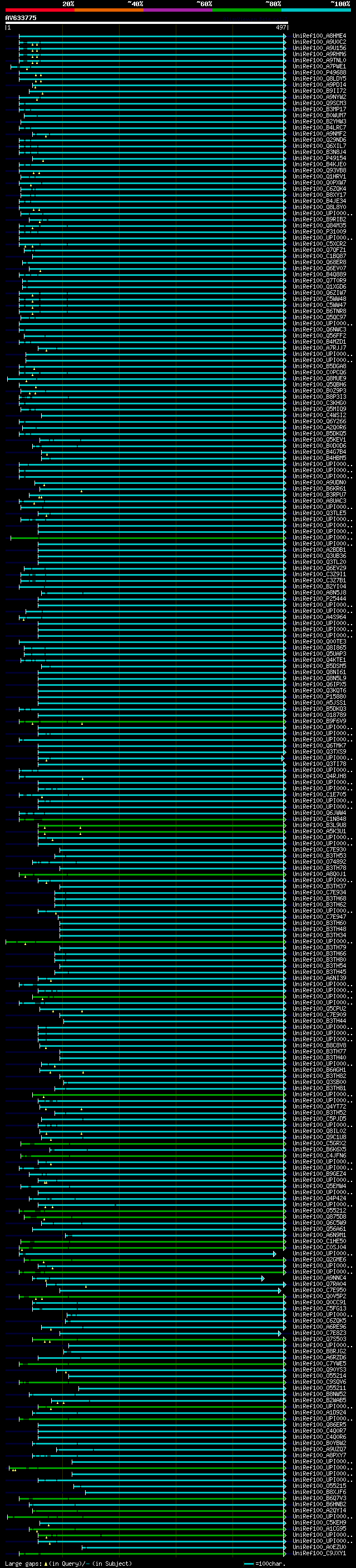
Task: Select hit label UniRef100_P31009
Action: click(x=319, y=231)
